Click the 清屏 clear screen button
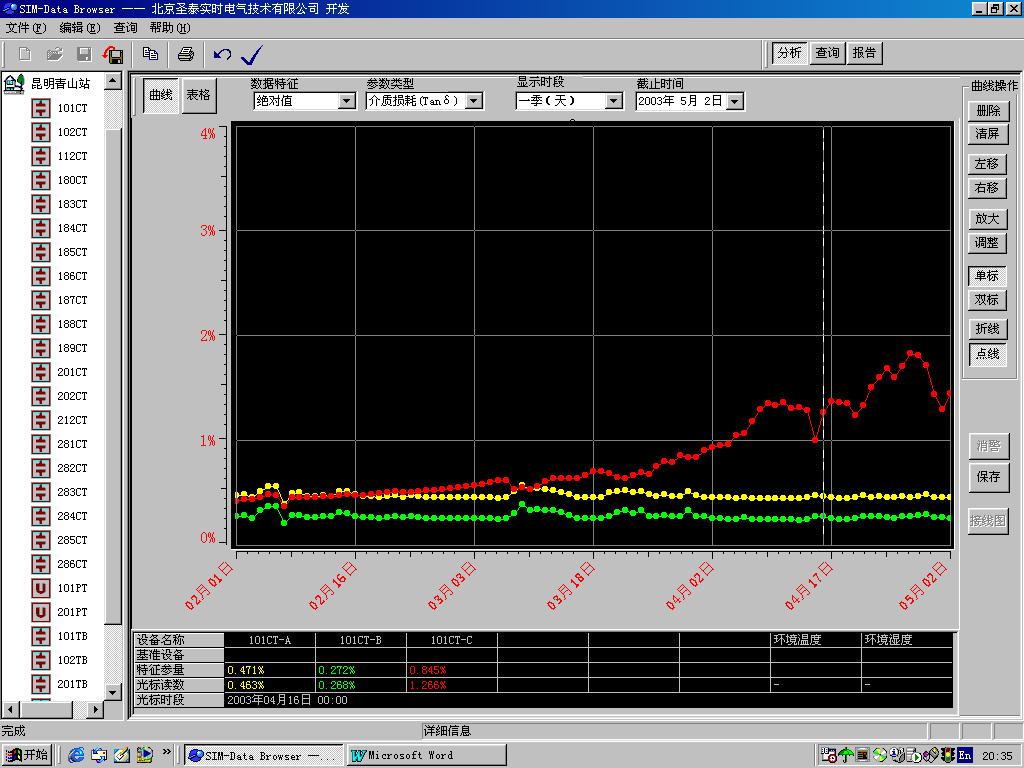The width and height of the screenshot is (1024, 768). [988, 134]
